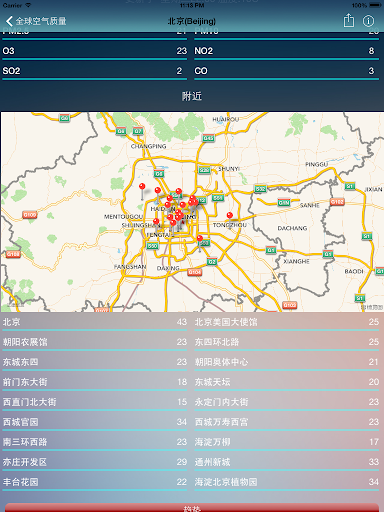
Task: Tap the G109 highway marker on map
Action: click(30, 215)
